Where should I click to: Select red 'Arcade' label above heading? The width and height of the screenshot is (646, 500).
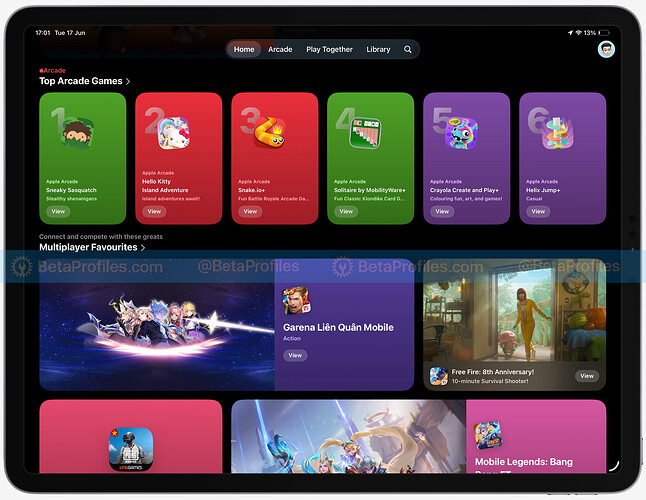coord(52,70)
